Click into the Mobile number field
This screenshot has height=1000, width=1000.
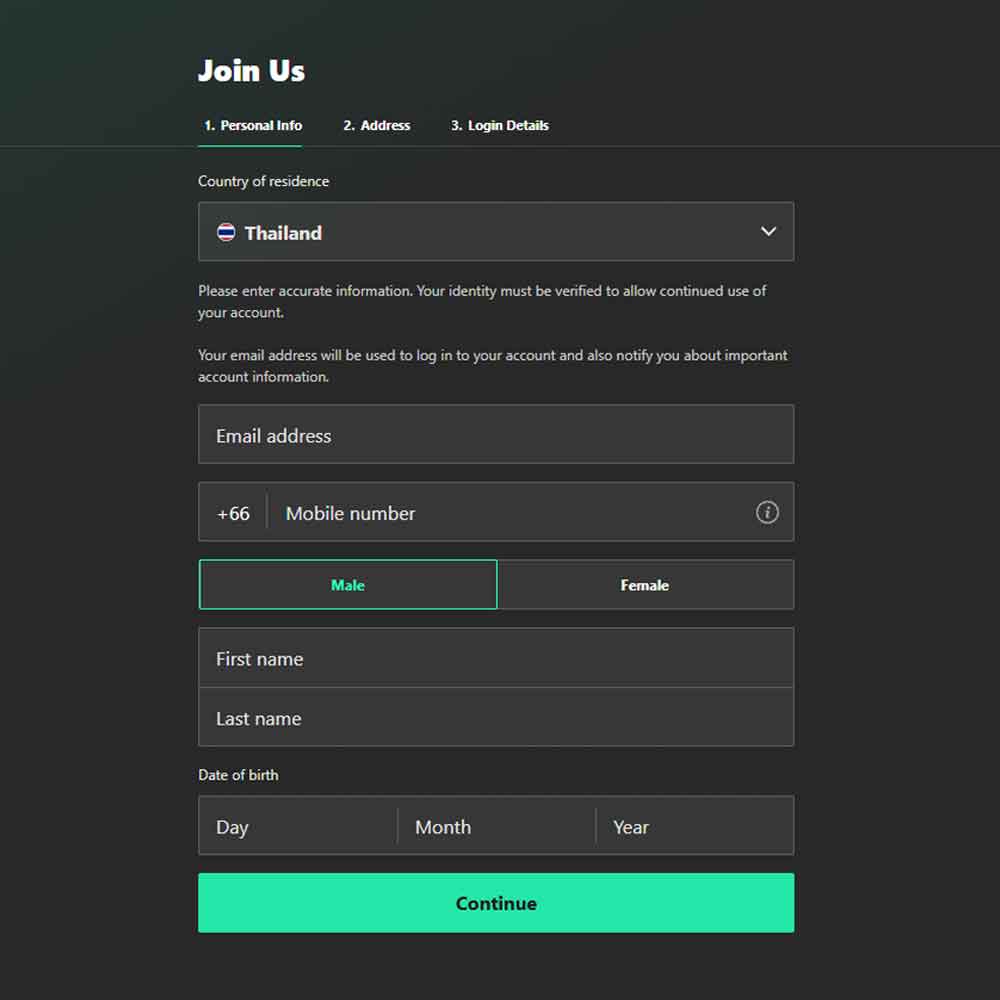coord(510,513)
